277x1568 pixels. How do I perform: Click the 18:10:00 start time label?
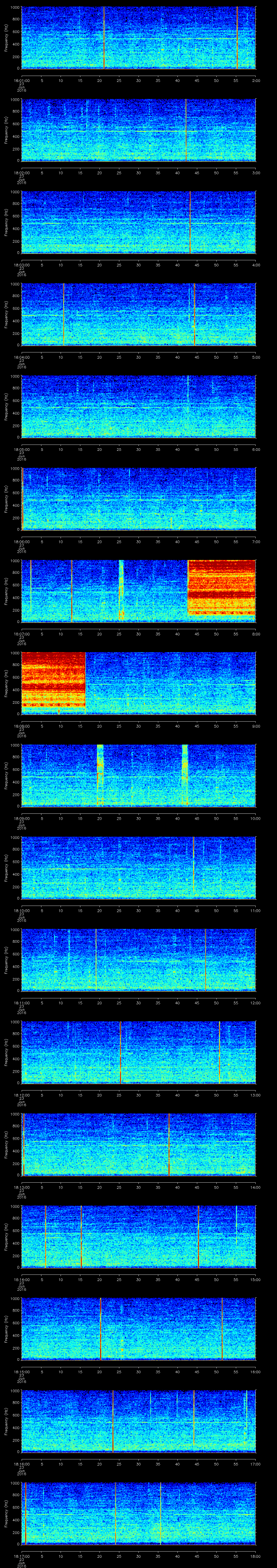point(21,910)
